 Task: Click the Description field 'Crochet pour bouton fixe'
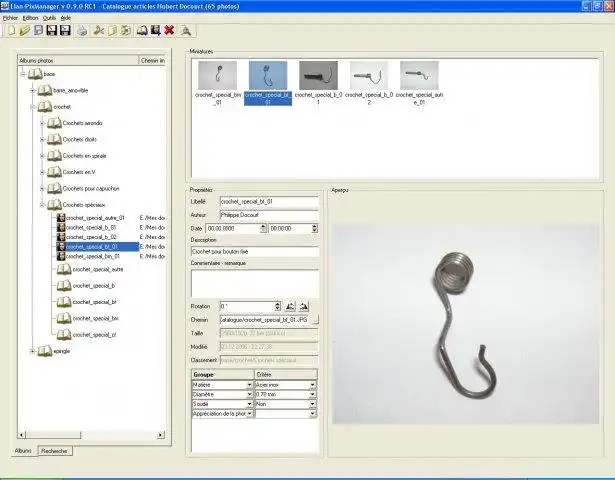click(x=255, y=251)
